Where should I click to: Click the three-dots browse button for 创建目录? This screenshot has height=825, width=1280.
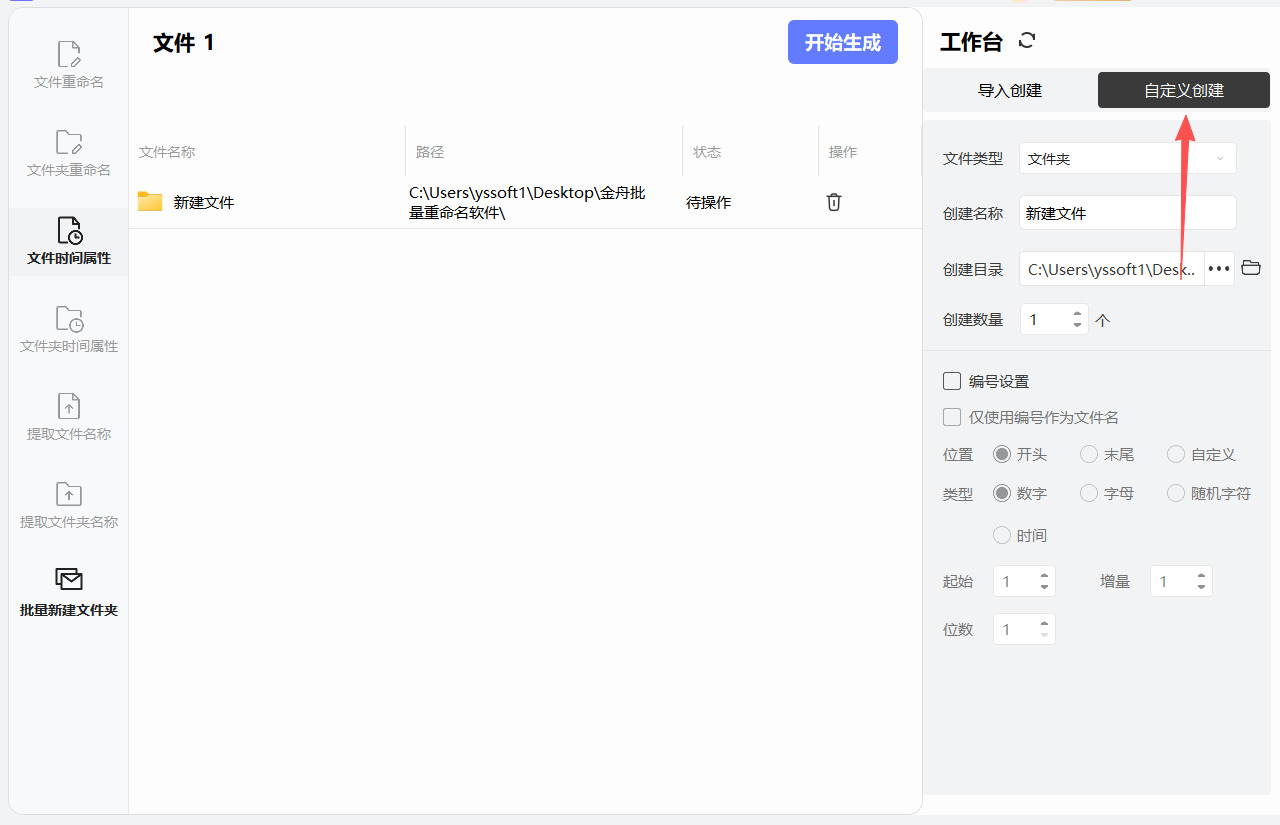(x=1219, y=269)
